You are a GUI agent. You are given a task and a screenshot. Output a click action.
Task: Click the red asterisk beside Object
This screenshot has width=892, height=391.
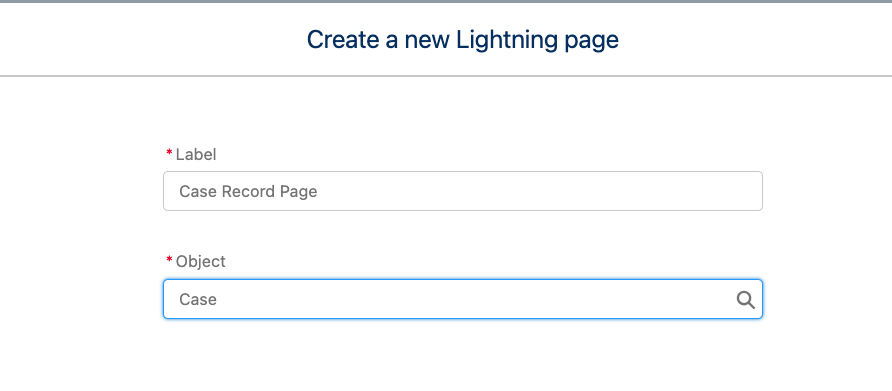(169, 260)
